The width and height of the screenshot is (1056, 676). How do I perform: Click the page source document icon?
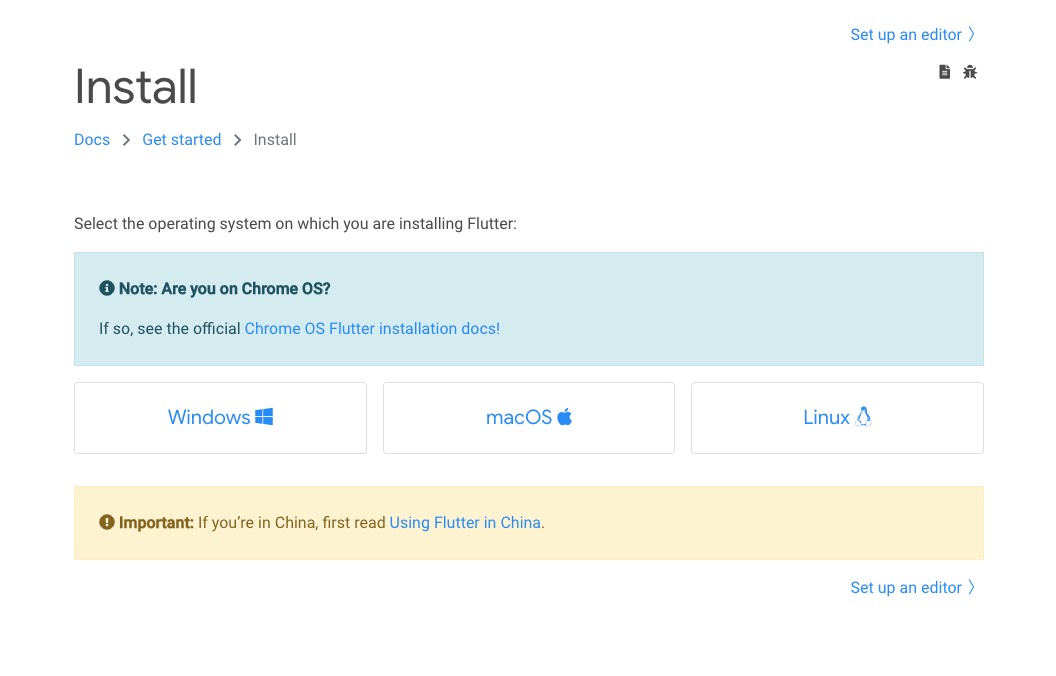pos(944,72)
